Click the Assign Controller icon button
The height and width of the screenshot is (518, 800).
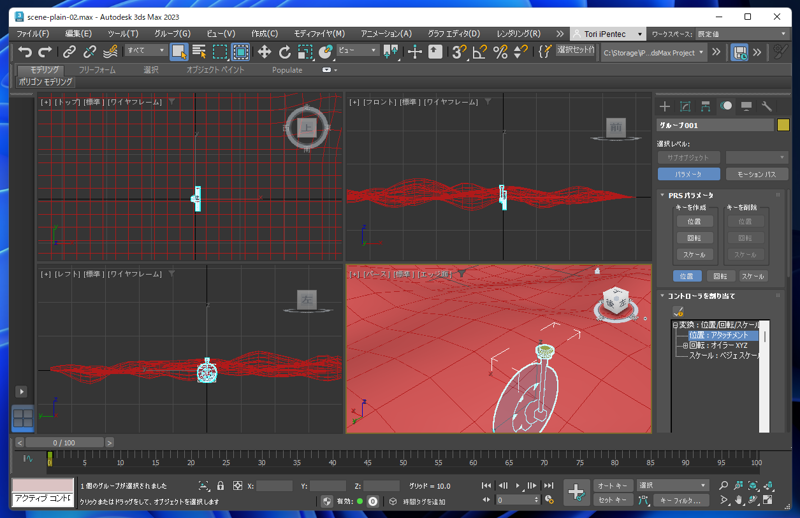678,311
